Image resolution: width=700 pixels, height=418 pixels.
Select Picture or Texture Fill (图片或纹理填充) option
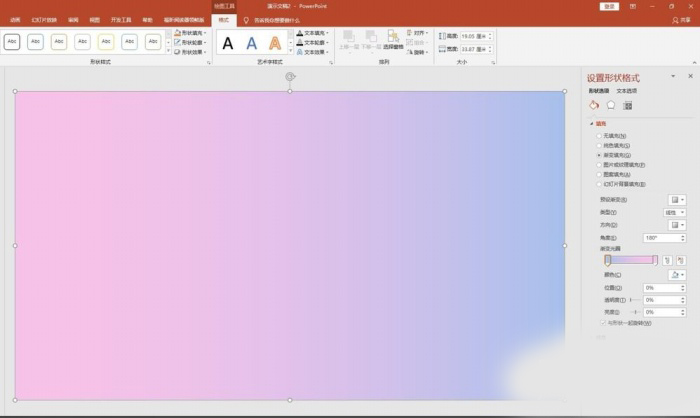pos(599,165)
